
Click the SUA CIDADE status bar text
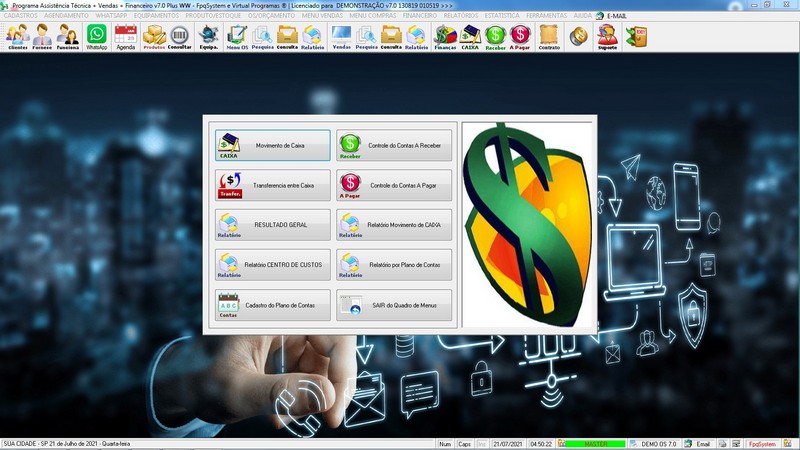(66, 444)
